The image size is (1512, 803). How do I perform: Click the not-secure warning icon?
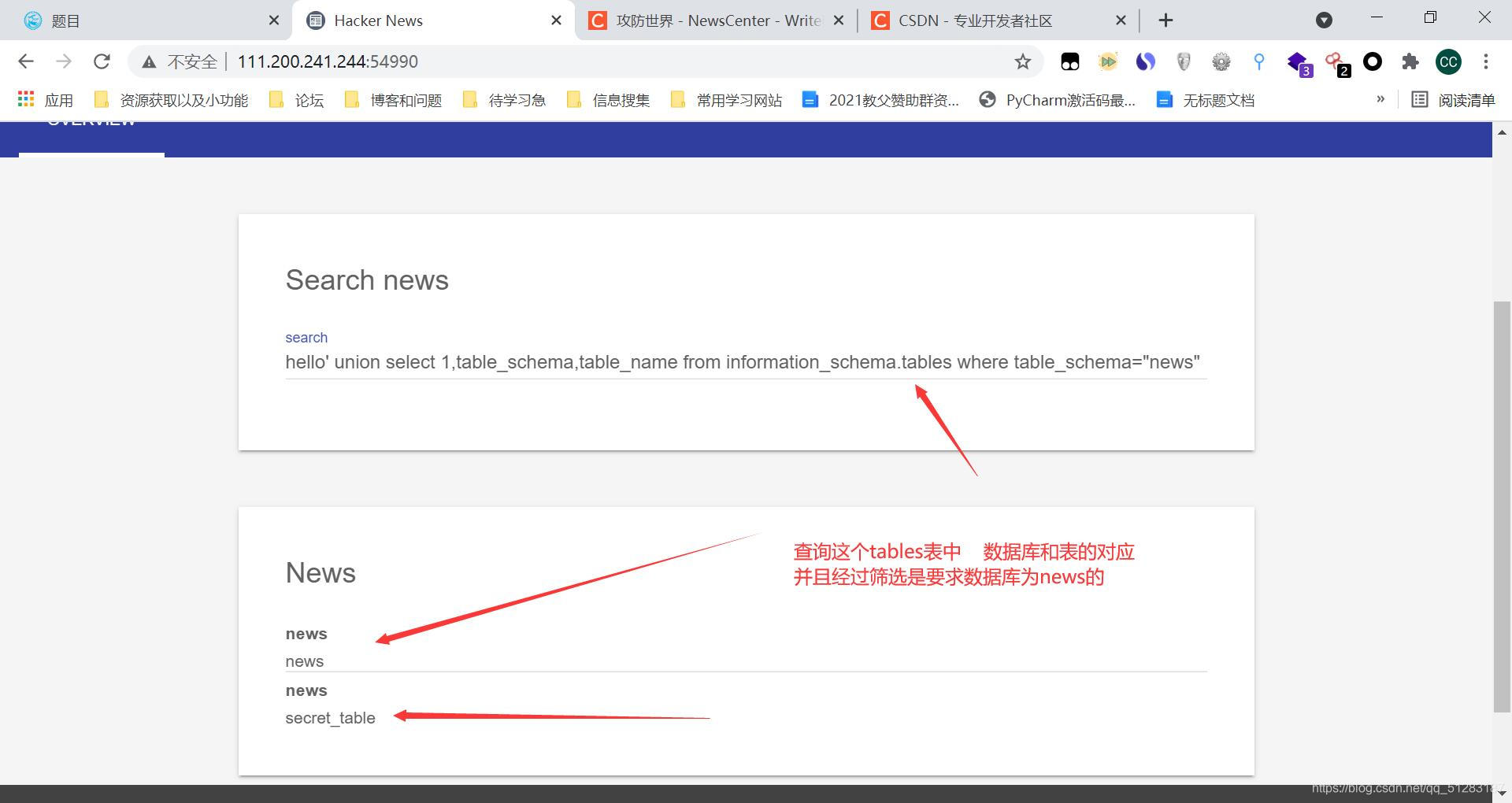pos(149,61)
